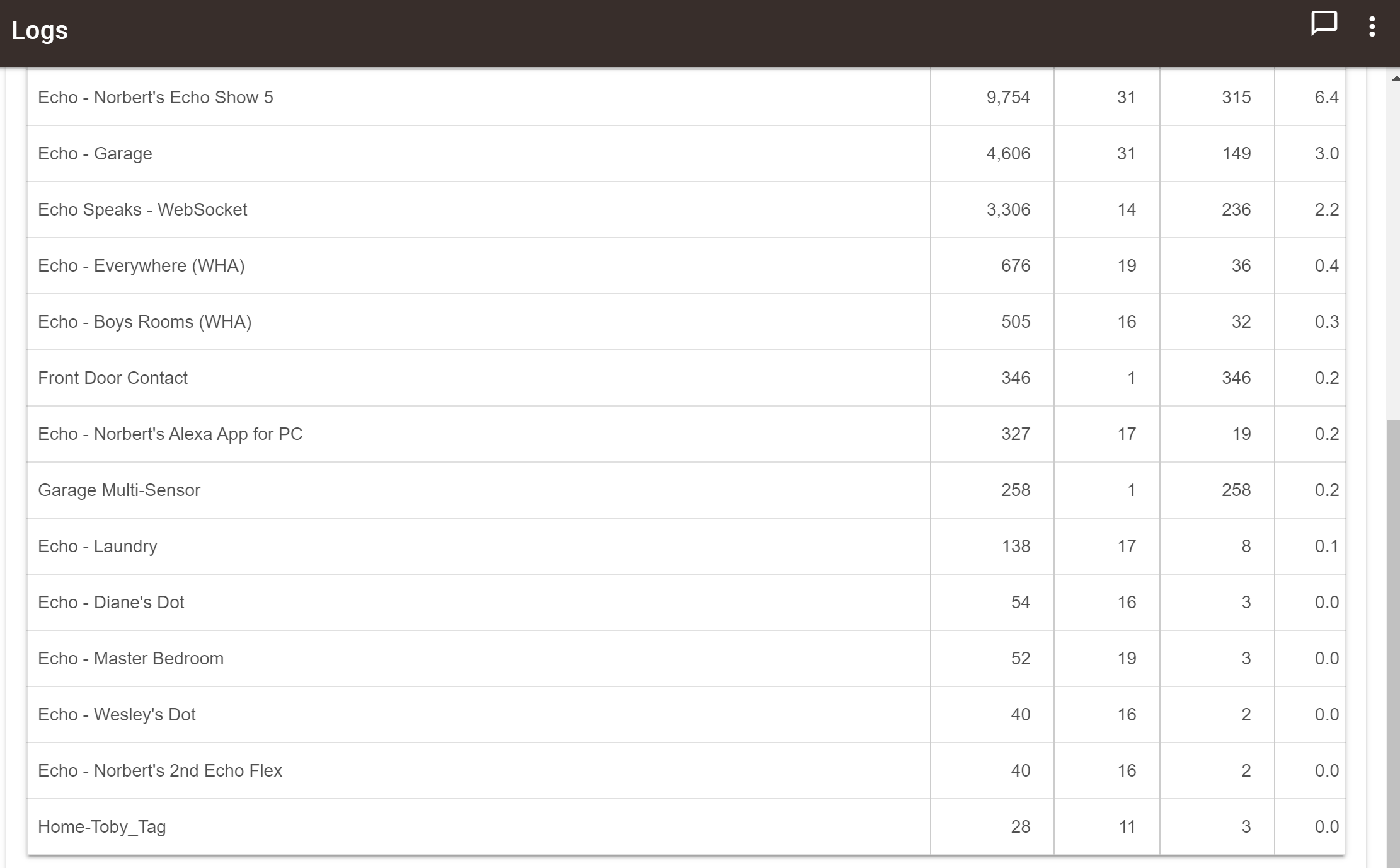Open the chat message icon in header
This screenshot has height=868, width=1400.
coord(1324,24)
